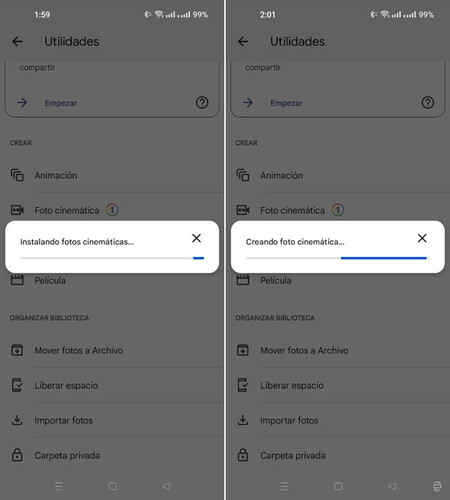Go back from Utilidades on left screen
Image resolution: width=450 pixels, height=500 pixels.
17,41
